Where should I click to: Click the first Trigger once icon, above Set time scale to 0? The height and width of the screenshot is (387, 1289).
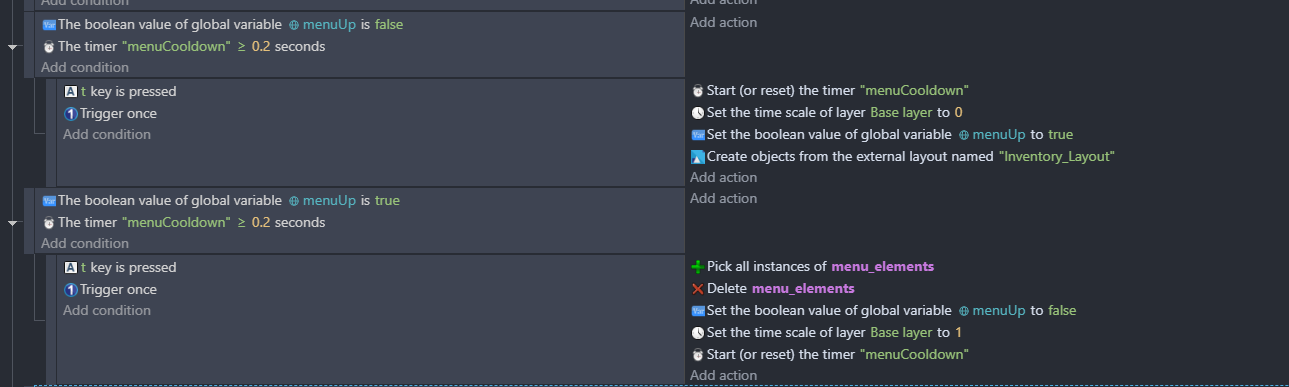click(70, 113)
